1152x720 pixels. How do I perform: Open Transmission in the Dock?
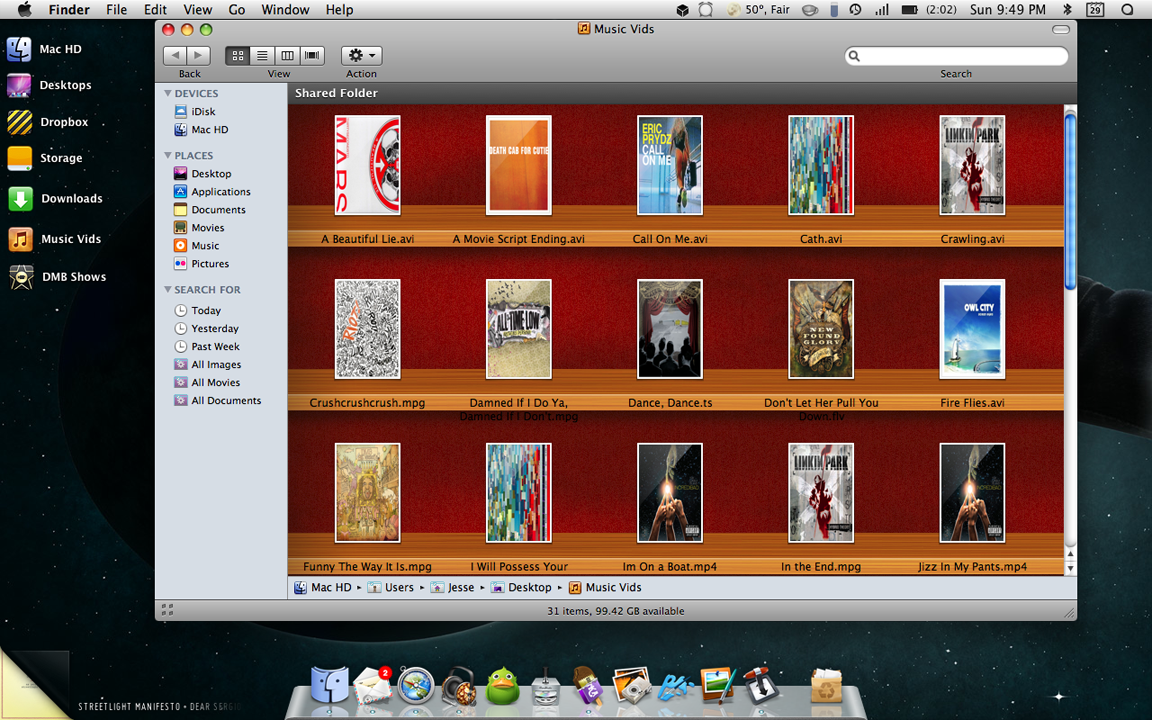[x=760, y=685]
